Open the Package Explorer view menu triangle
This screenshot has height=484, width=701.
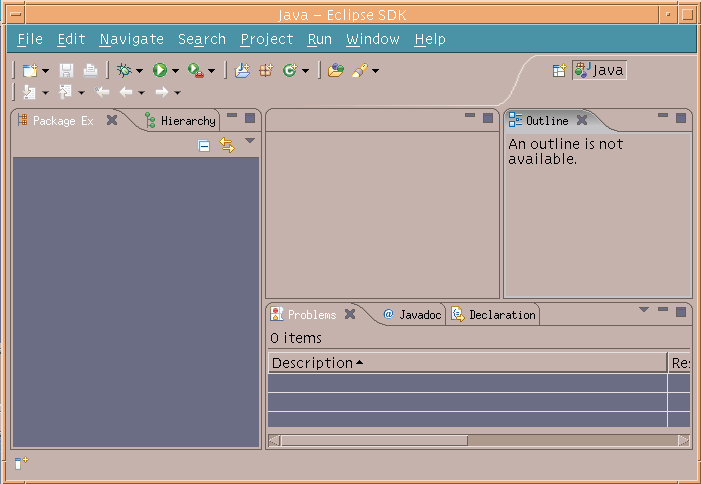(x=250, y=141)
